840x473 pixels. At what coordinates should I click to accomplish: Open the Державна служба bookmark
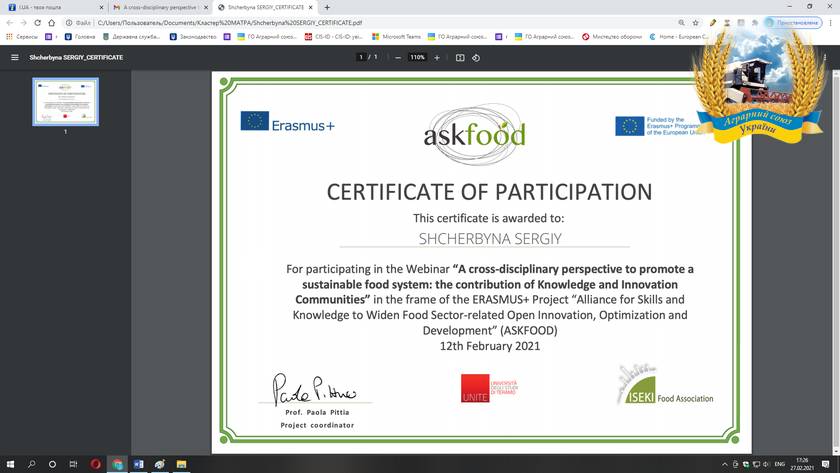(131, 36)
